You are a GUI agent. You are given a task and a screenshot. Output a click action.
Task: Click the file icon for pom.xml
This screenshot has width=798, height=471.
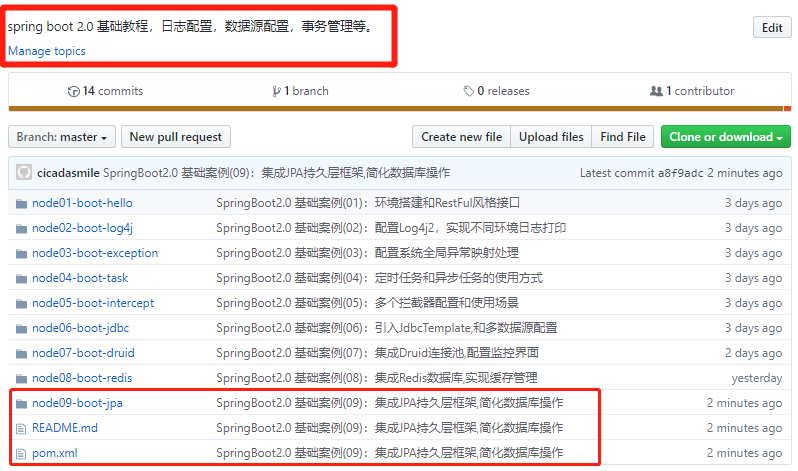point(21,454)
